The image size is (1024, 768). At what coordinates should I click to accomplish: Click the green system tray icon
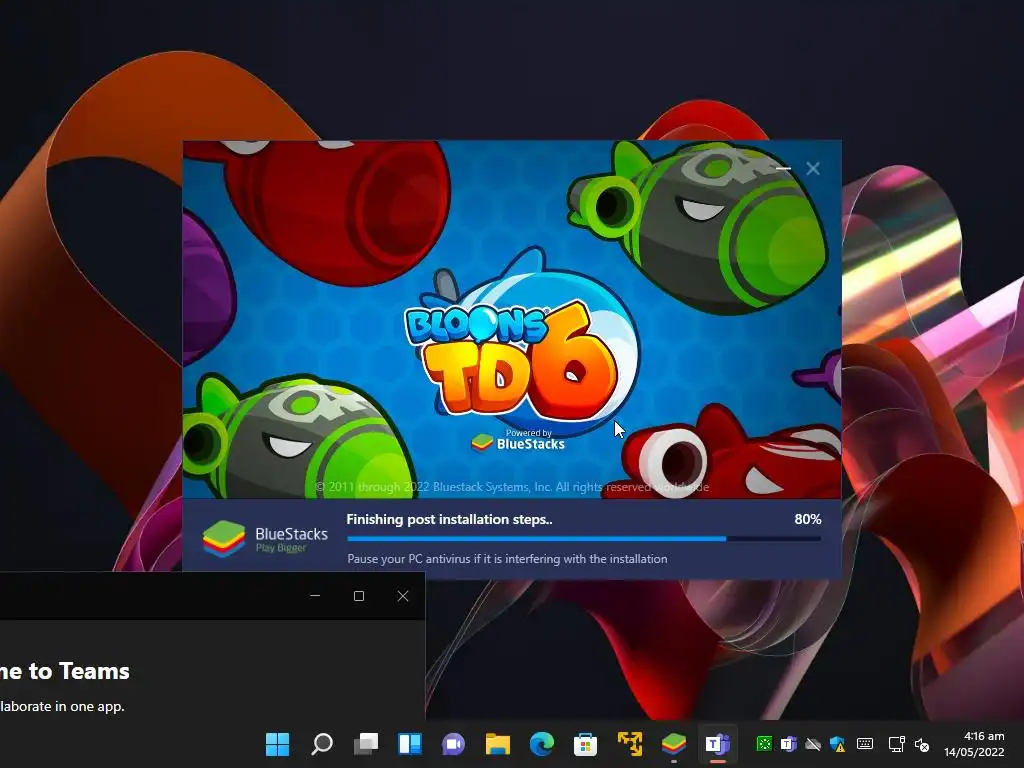(764, 744)
